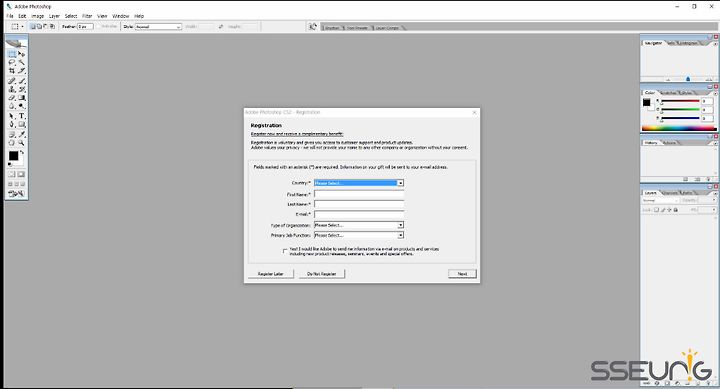720x389 pixels.
Task: Open the Edit menu
Action: pos(22,16)
